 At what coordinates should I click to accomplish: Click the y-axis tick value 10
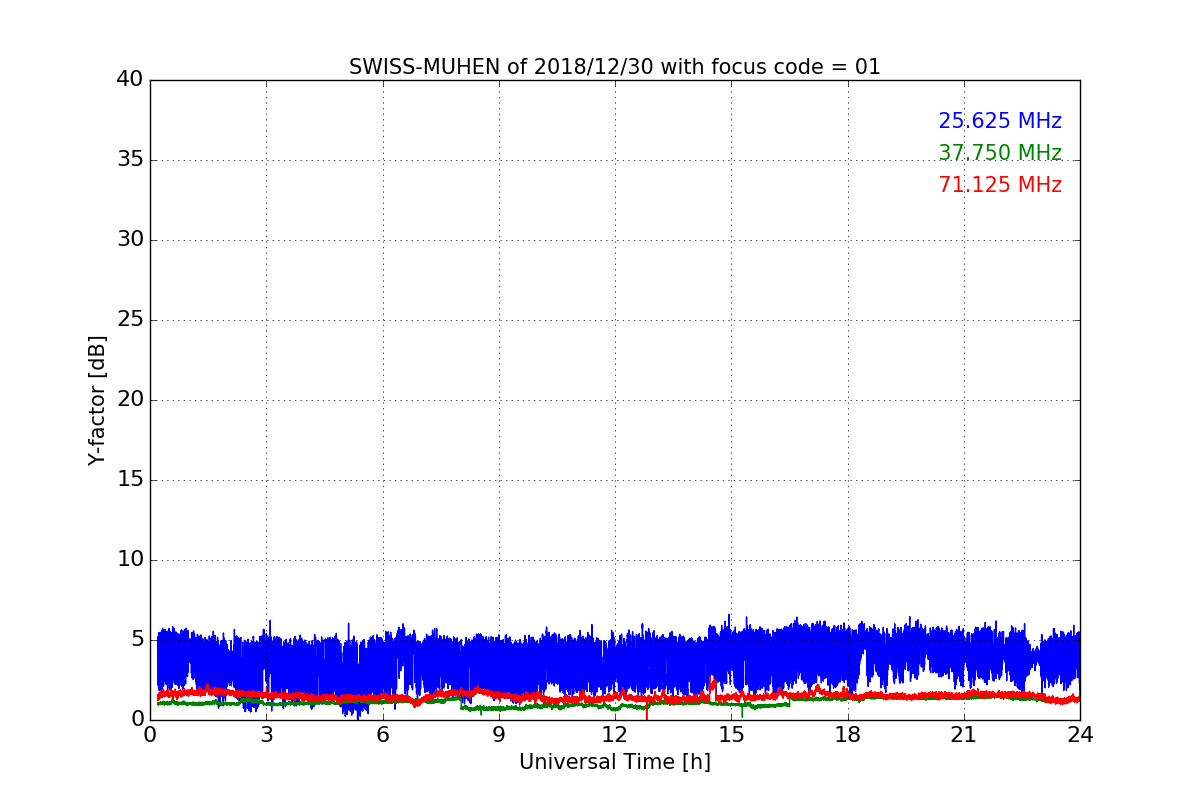(x=130, y=559)
